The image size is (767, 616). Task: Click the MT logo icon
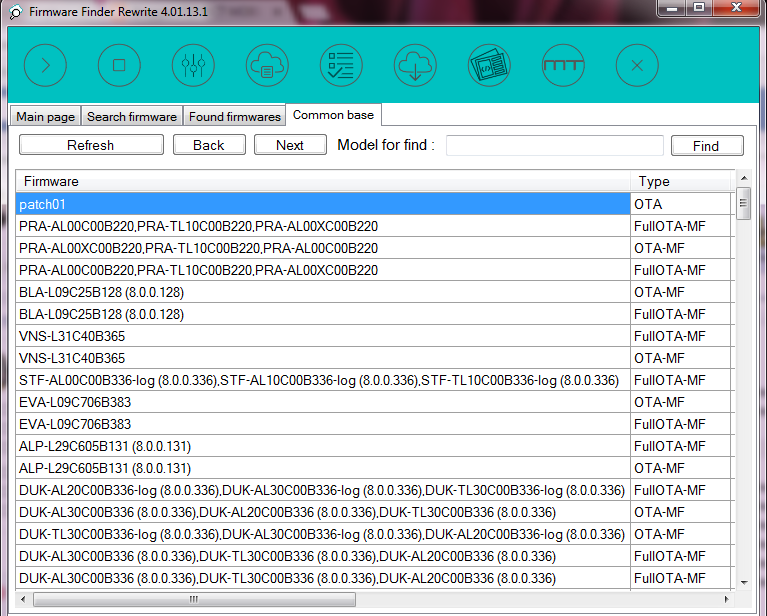coord(563,65)
